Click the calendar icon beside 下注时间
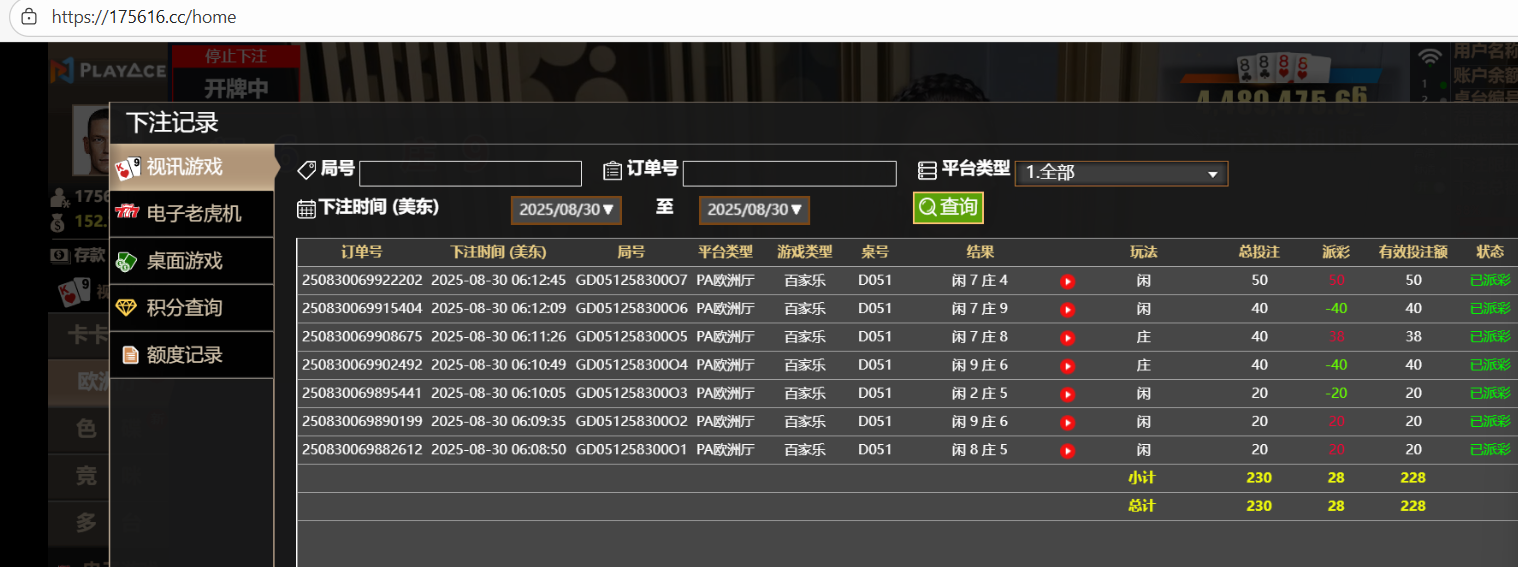Image resolution: width=1518 pixels, height=567 pixels. [x=307, y=208]
